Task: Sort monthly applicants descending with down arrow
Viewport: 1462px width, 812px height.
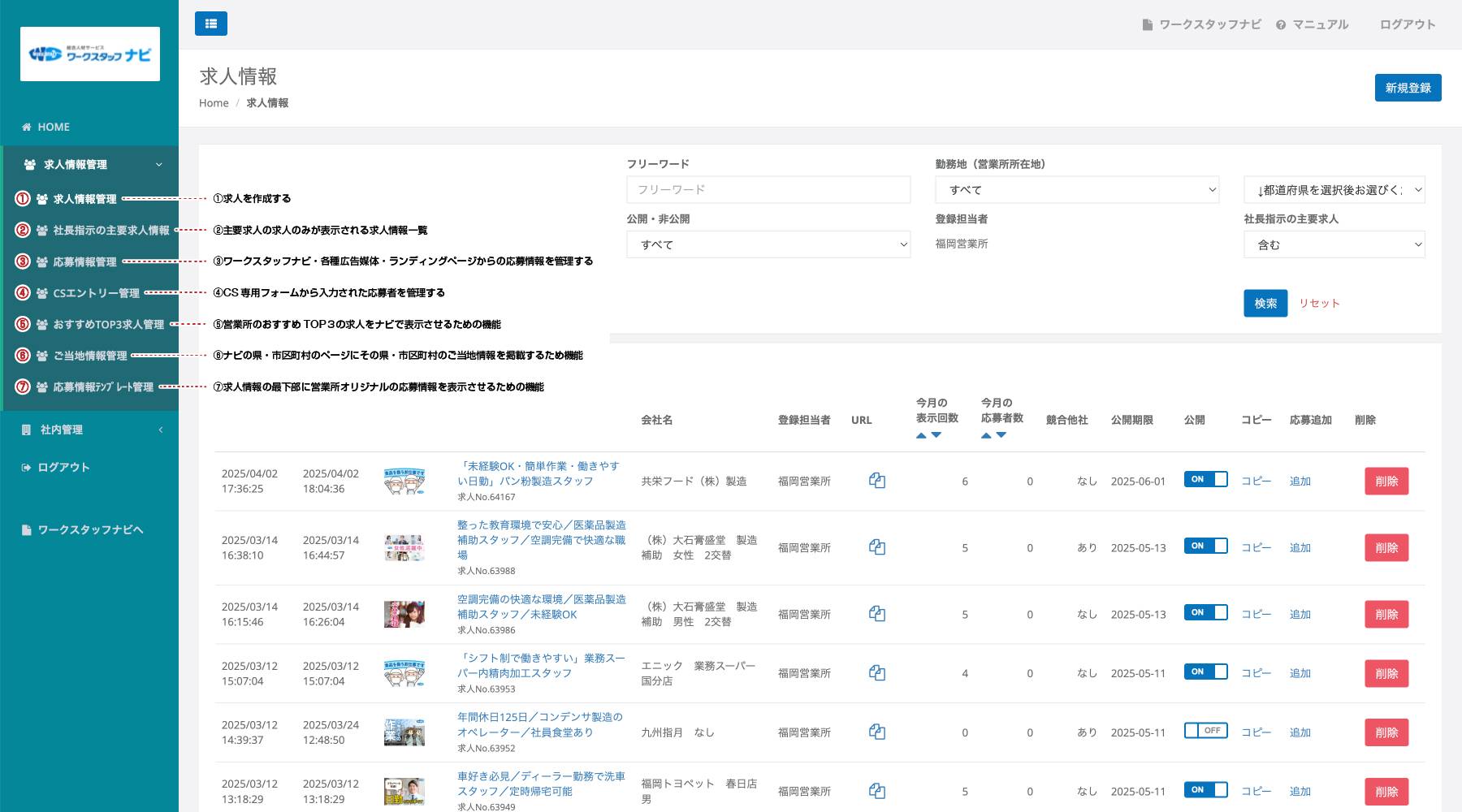Action: pyautogui.click(x=1001, y=436)
